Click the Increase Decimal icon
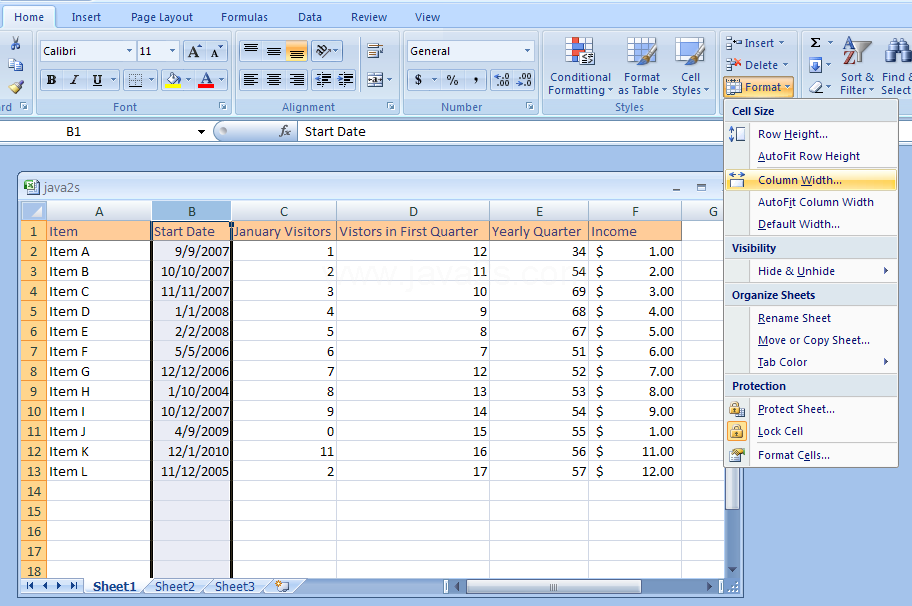Image resolution: width=912 pixels, height=606 pixels. click(501, 80)
